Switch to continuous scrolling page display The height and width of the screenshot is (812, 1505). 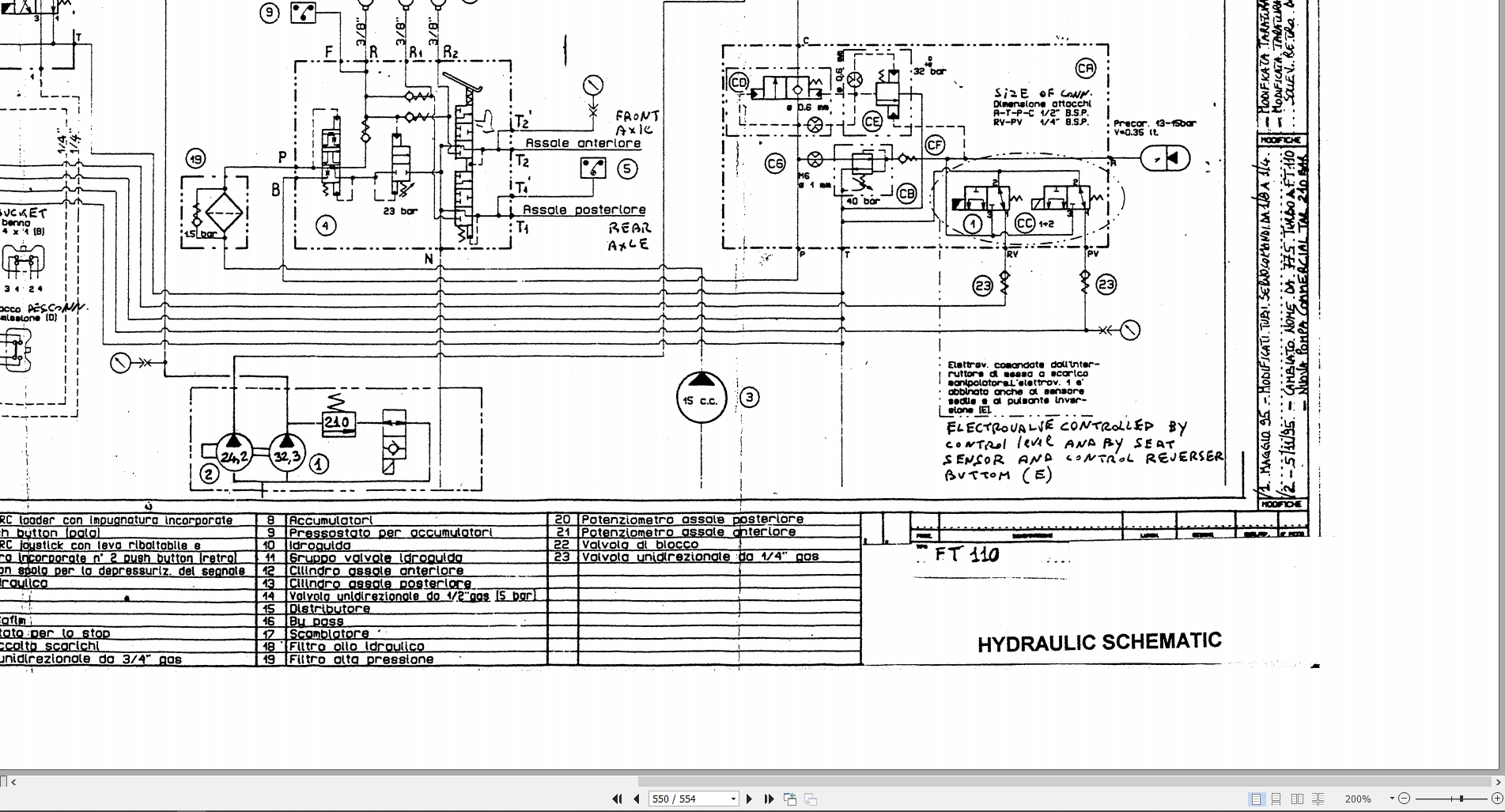1276,799
